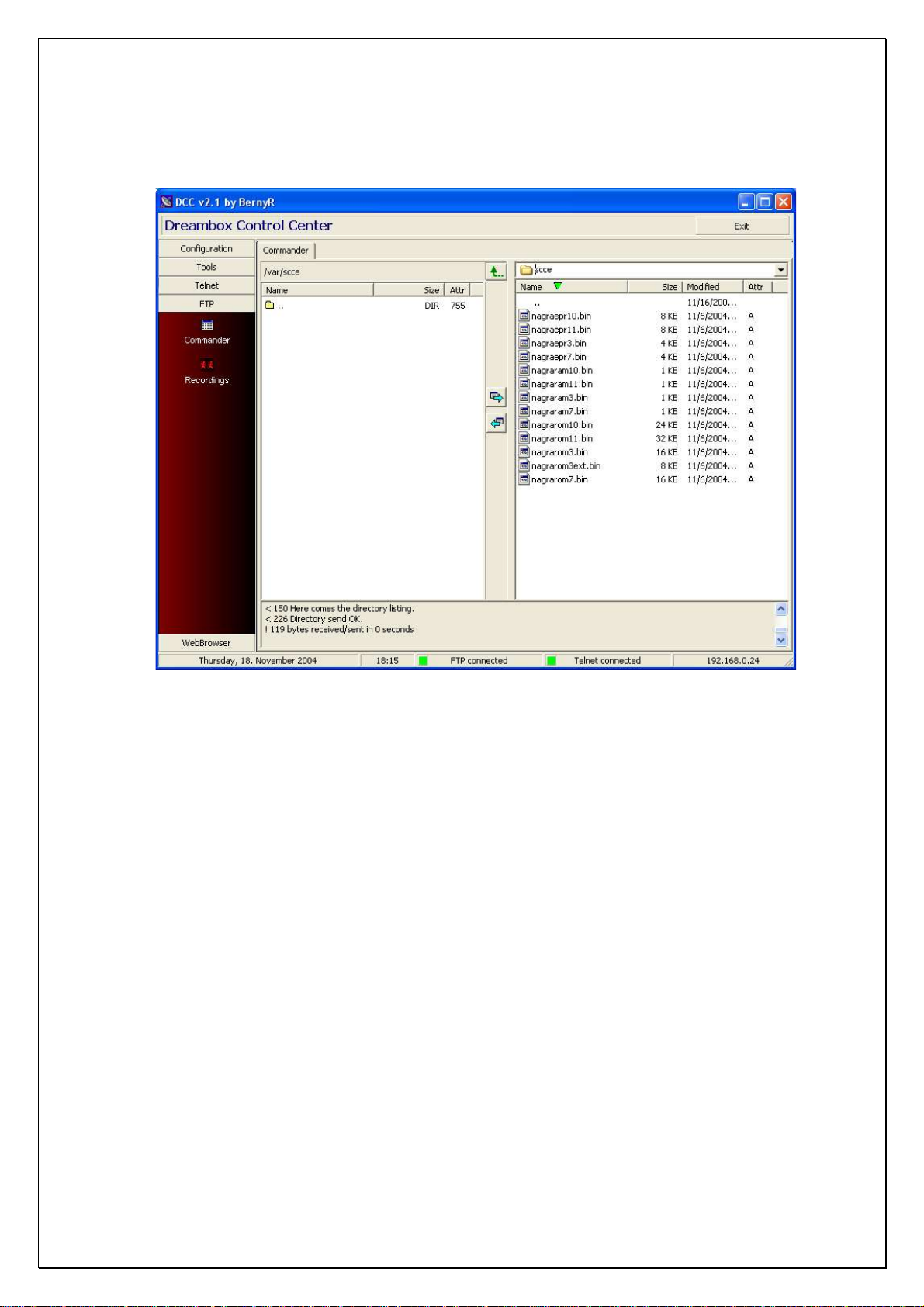Maximize the DCC window

click(x=765, y=202)
